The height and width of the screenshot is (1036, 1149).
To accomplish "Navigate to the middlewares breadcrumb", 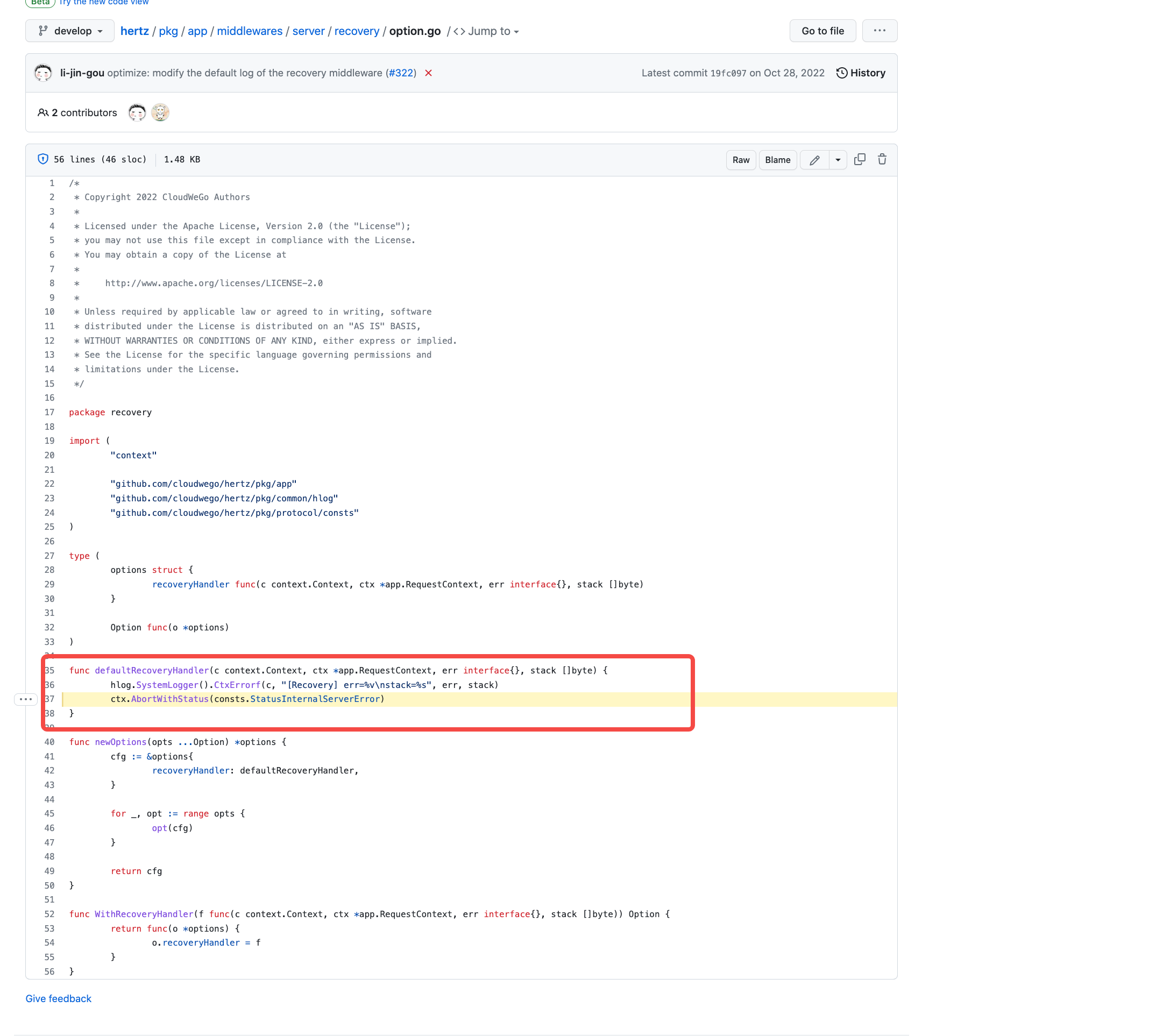I will pyautogui.click(x=250, y=31).
